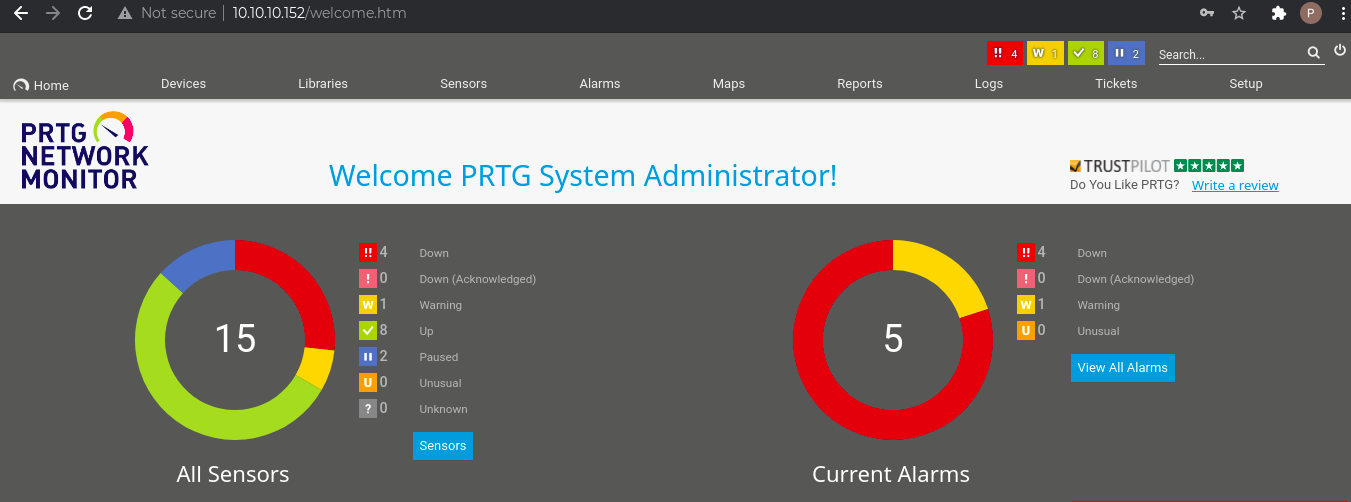1351x502 pixels.
Task: Click the logout power icon
Action: pyautogui.click(x=1340, y=50)
